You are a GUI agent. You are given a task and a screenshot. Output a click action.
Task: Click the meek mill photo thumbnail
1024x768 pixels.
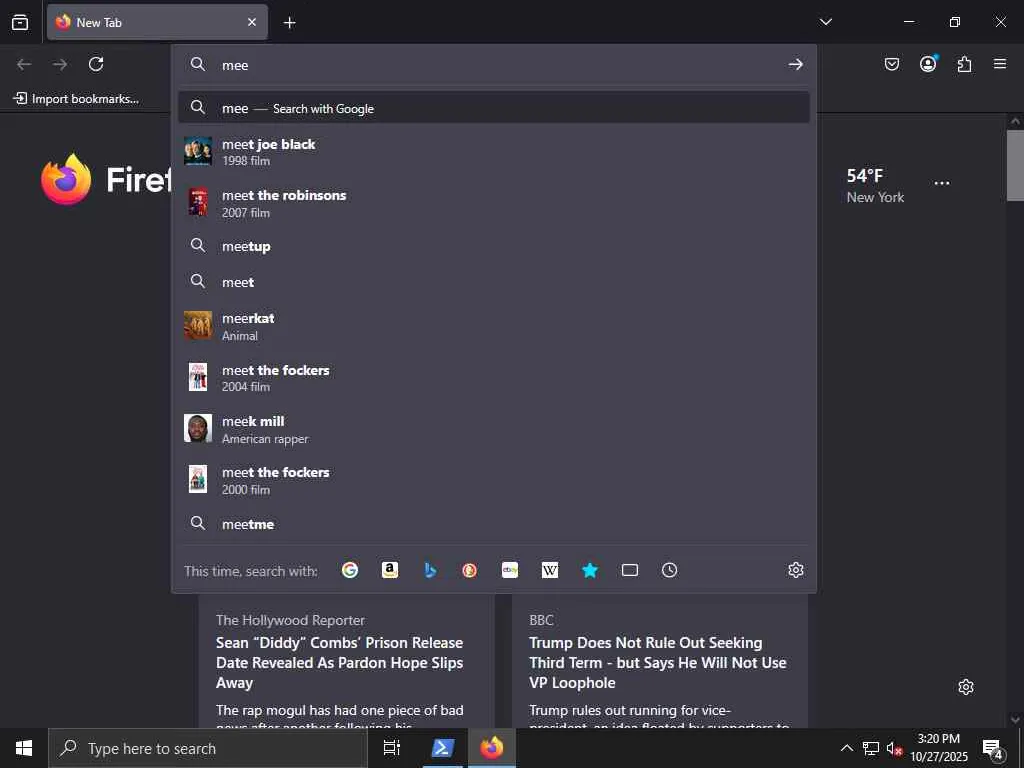[197, 428]
